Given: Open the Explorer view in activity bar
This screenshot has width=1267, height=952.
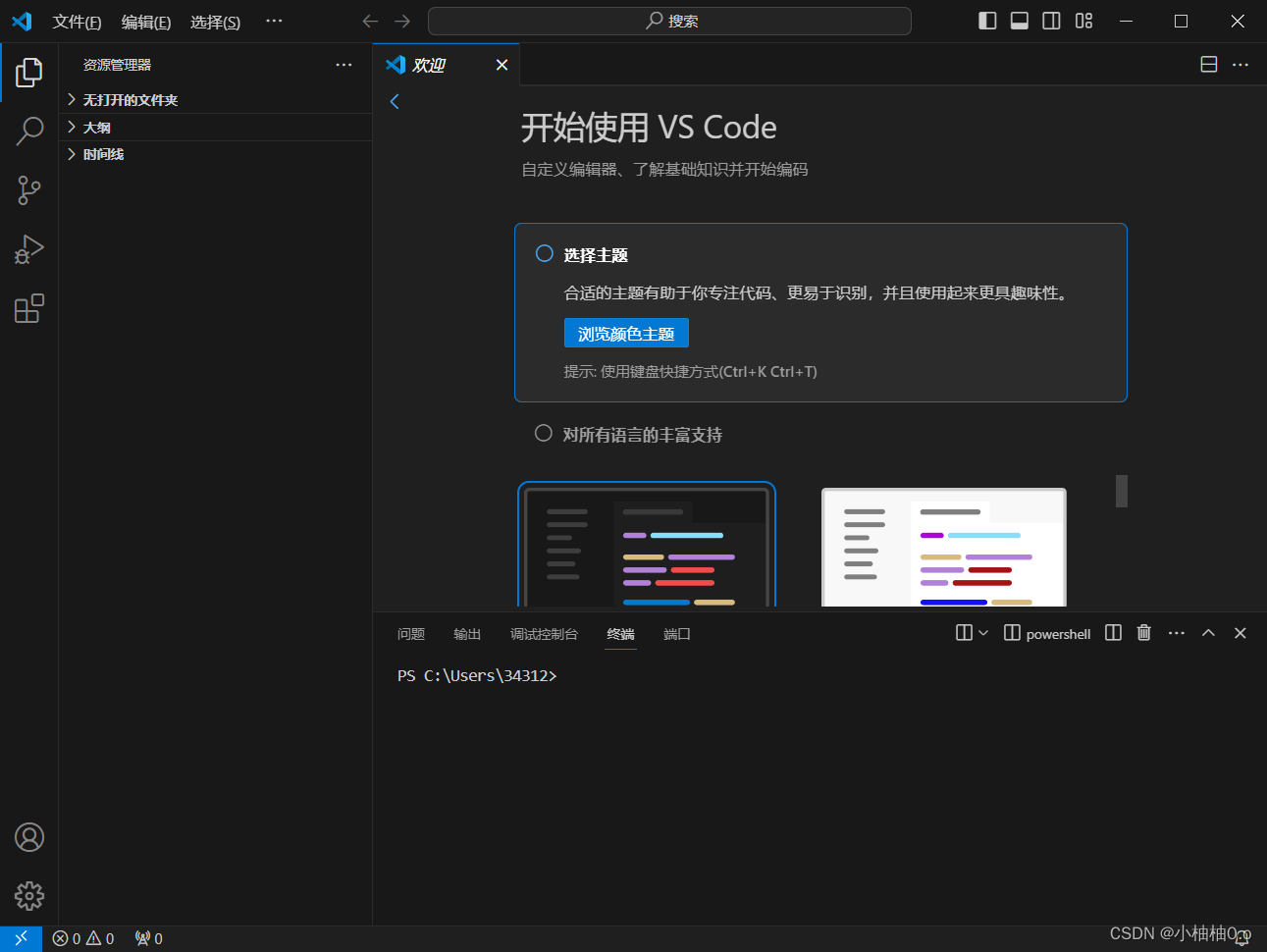Looking at the screenshot, I should click(x=29, y=72).
